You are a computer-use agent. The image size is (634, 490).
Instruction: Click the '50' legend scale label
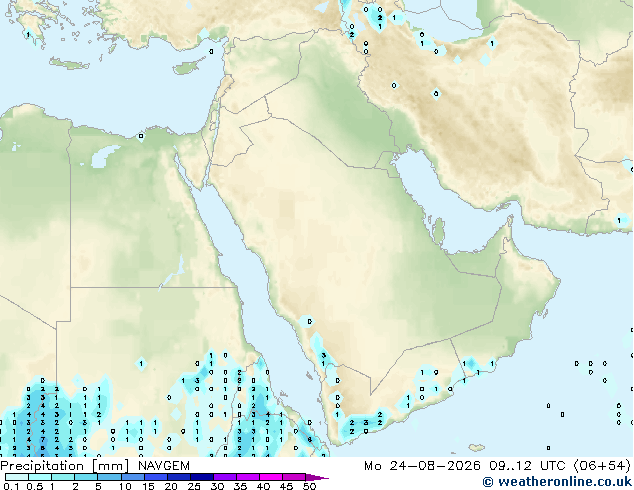[309, 486]
